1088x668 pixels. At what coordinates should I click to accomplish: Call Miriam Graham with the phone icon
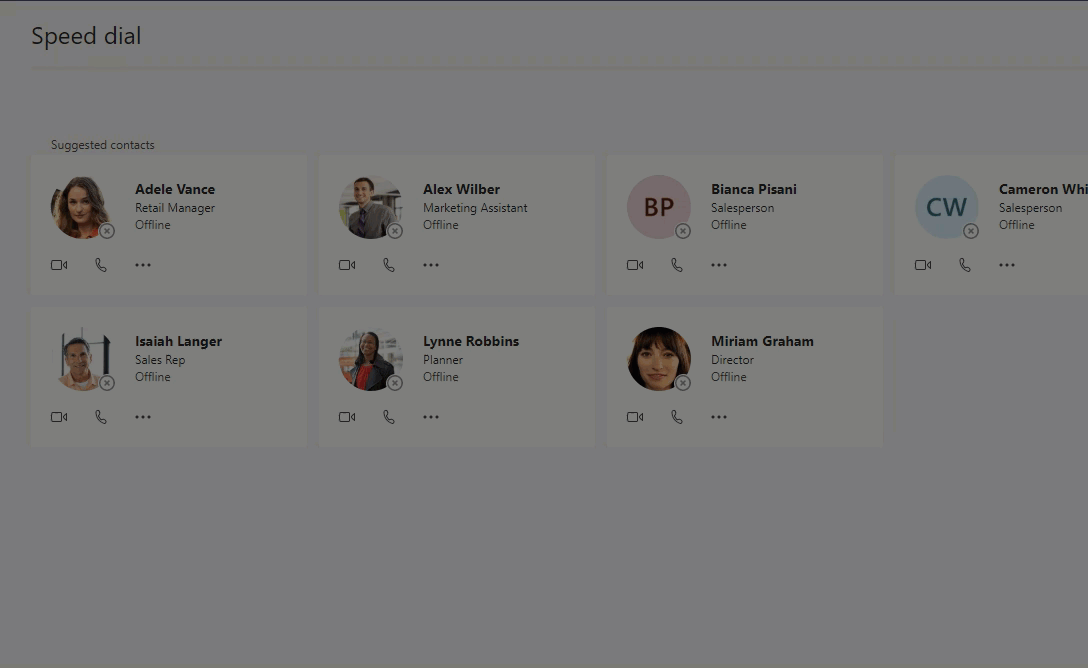point(677,417)
